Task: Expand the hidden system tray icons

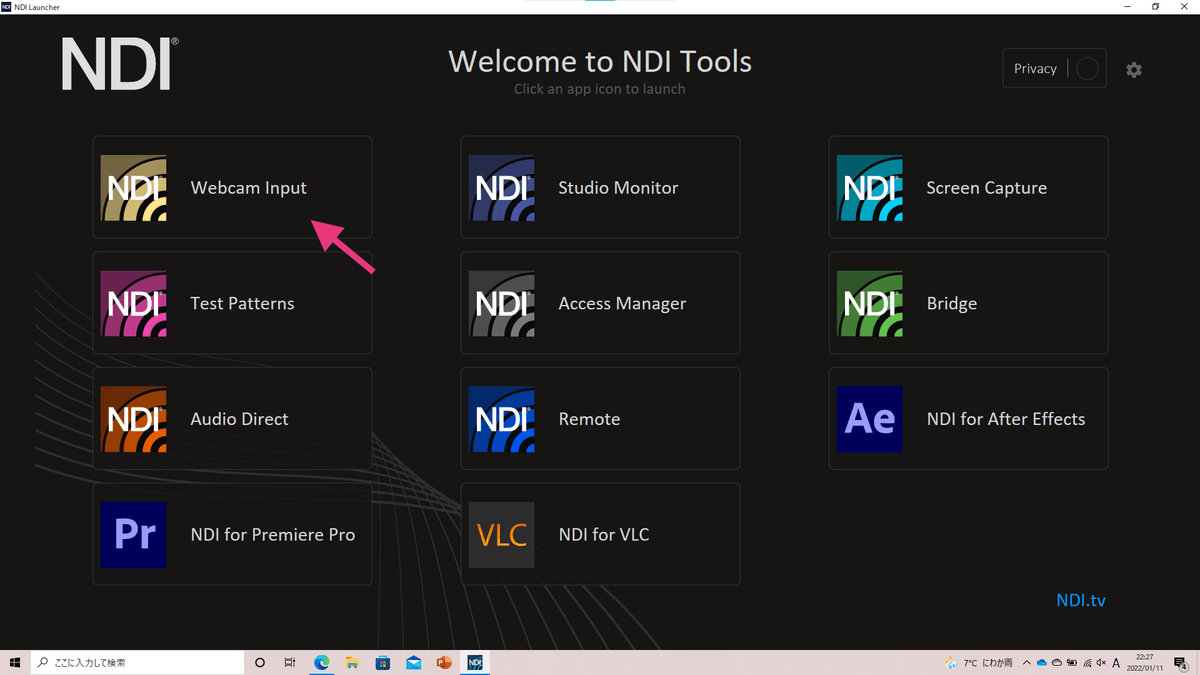Action: 1027,662
